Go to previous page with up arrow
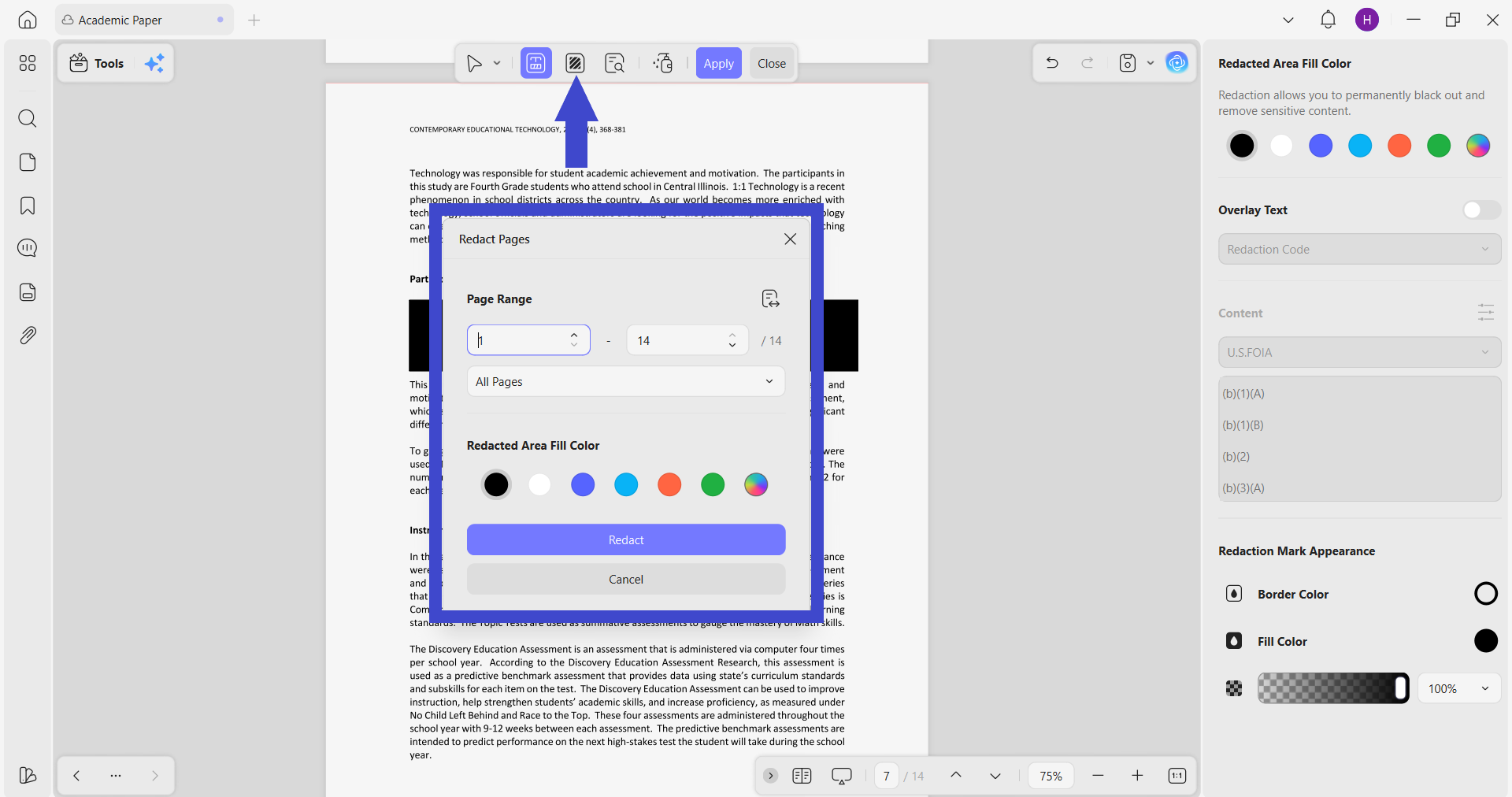This screenshot has height=797, width=1512. (x=956, y=775)
